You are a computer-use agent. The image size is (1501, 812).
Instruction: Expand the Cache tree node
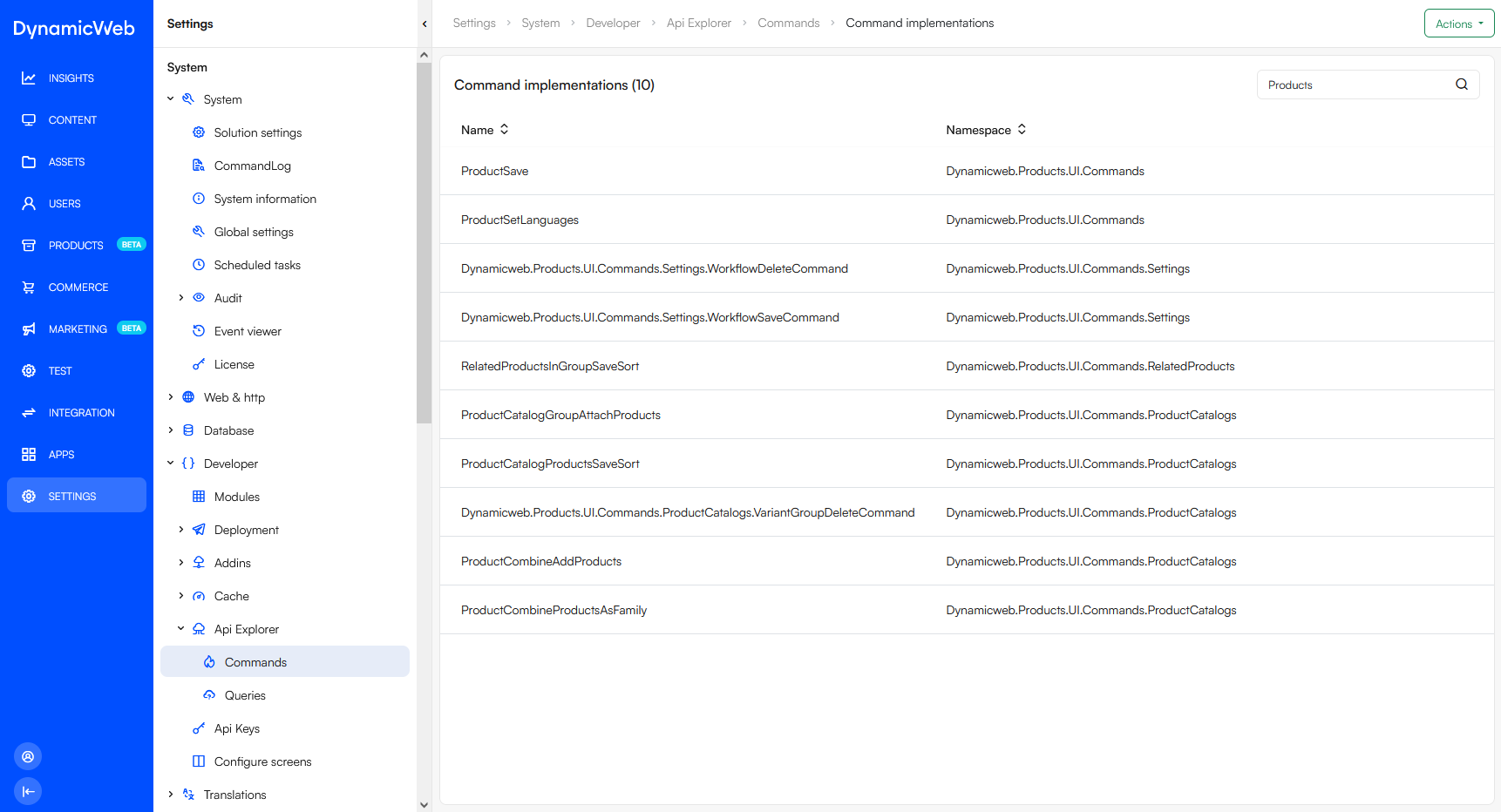tap(181, 596)
